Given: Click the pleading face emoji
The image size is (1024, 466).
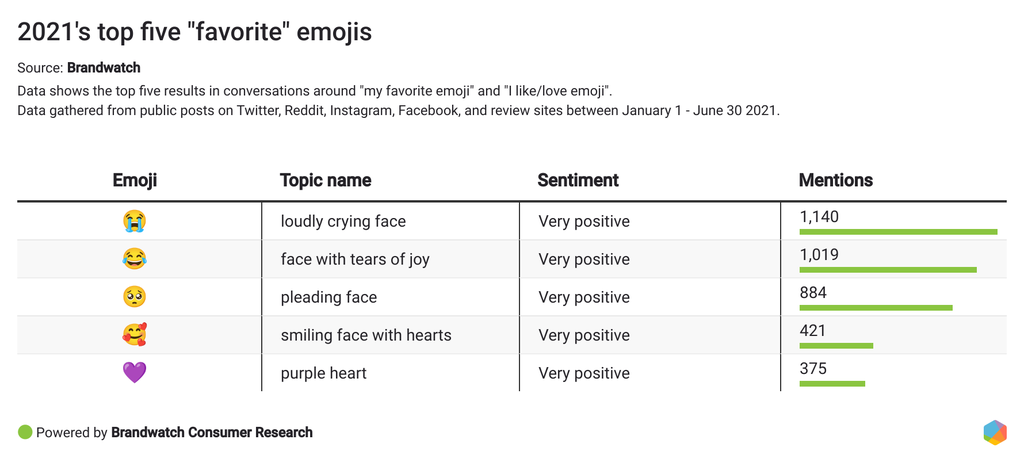Looking at the screenshot, I should (x=134, y=297).
